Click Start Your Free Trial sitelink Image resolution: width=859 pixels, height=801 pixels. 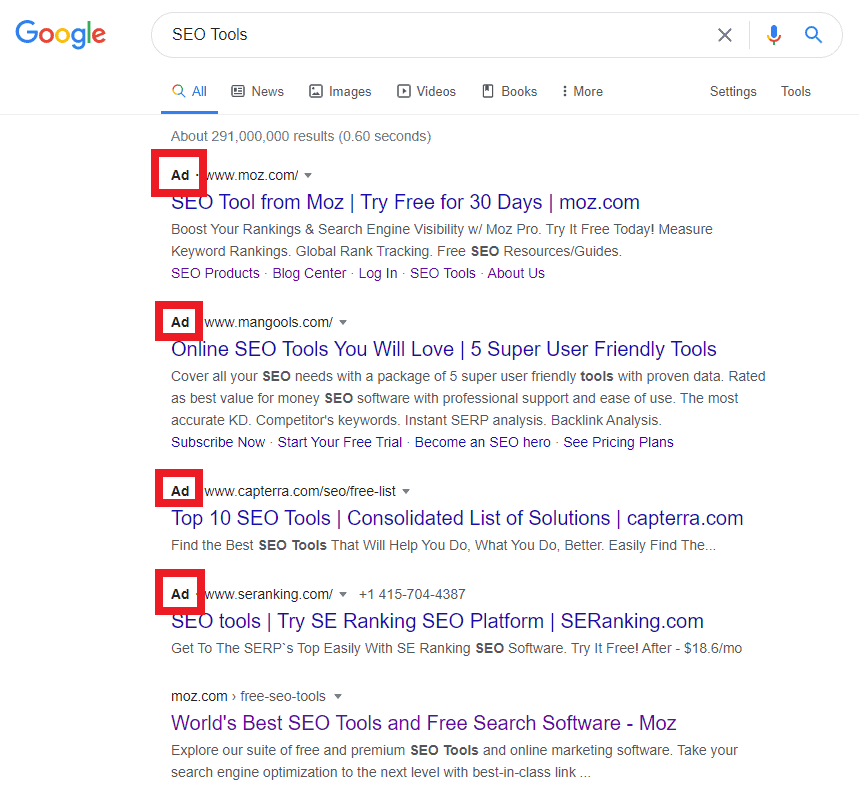pos(340,442)
